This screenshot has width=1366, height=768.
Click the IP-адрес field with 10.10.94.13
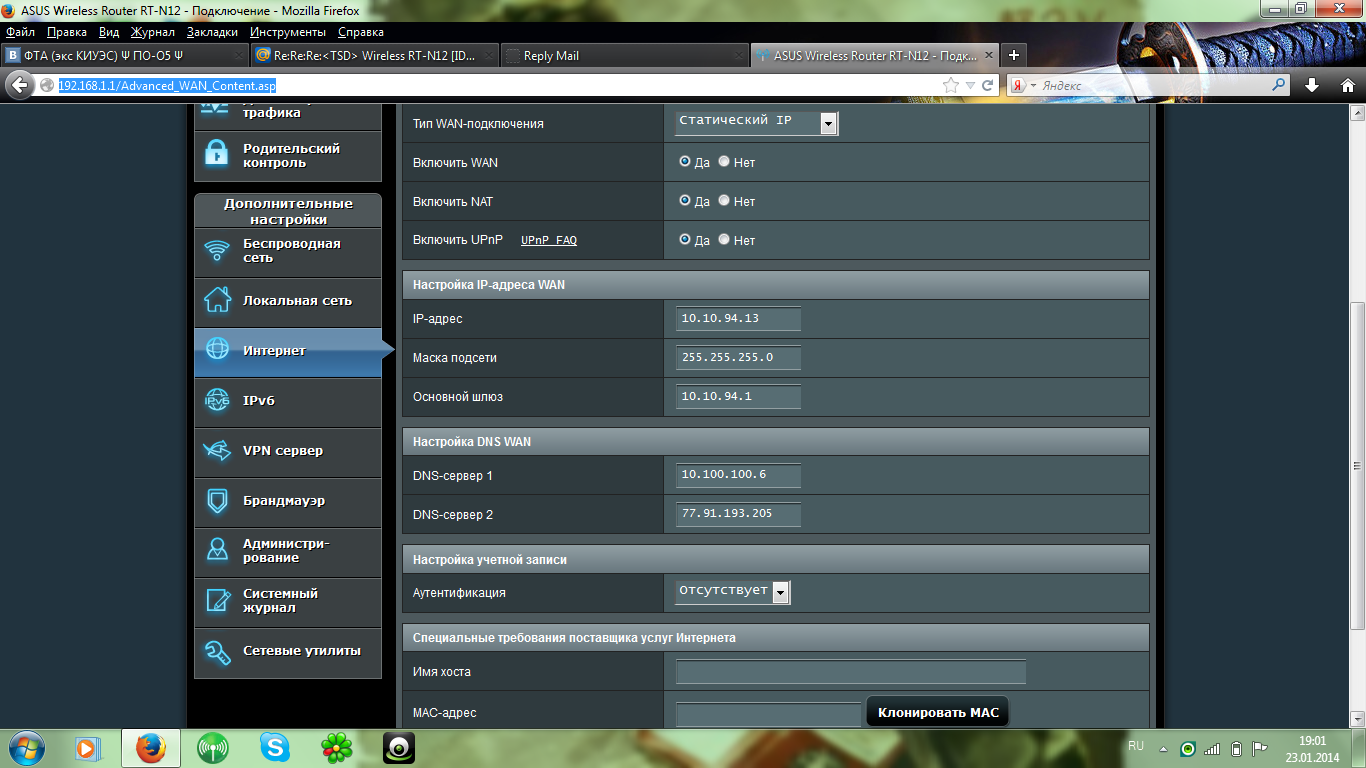739,318
